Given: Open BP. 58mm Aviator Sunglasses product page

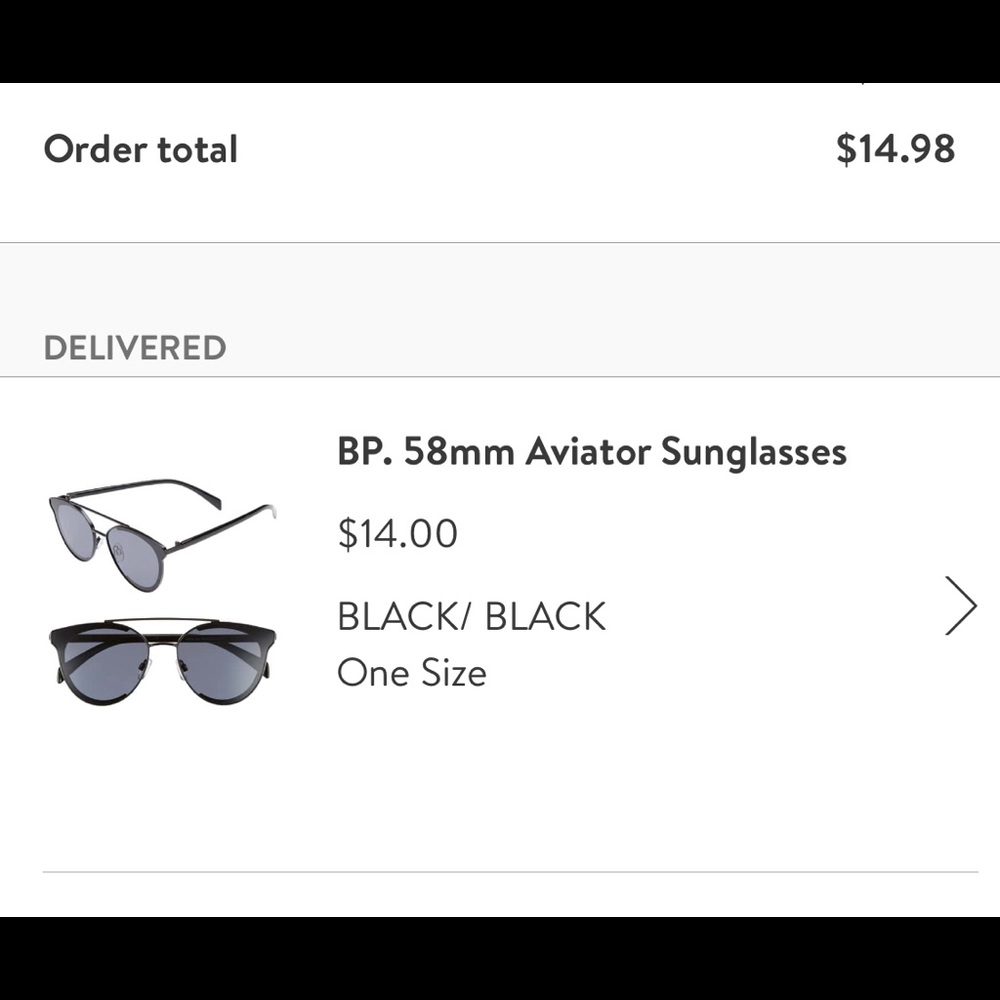Looking at the screenshot, I should [x=592, y=451].
